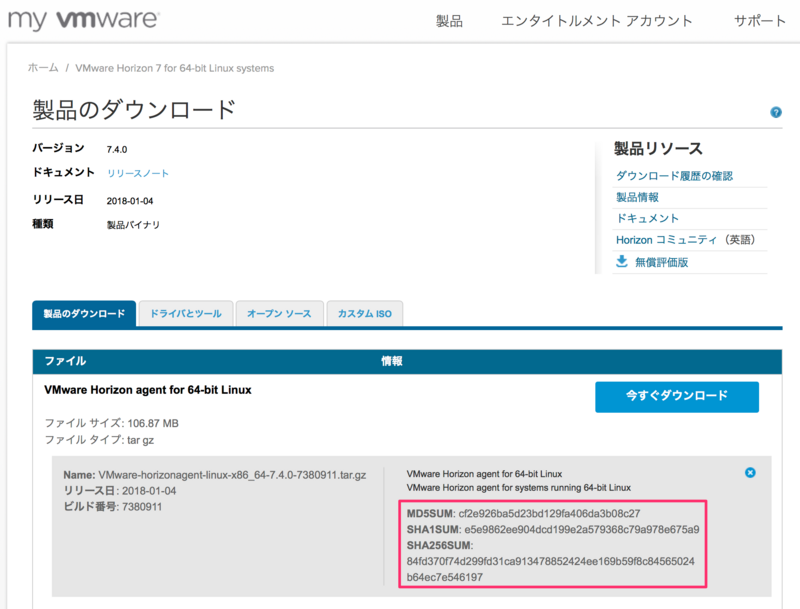Click the 製品のダウンロード page heading
Image resolution: width=800 pixels, height=609 pixels.
click(134, 110)
